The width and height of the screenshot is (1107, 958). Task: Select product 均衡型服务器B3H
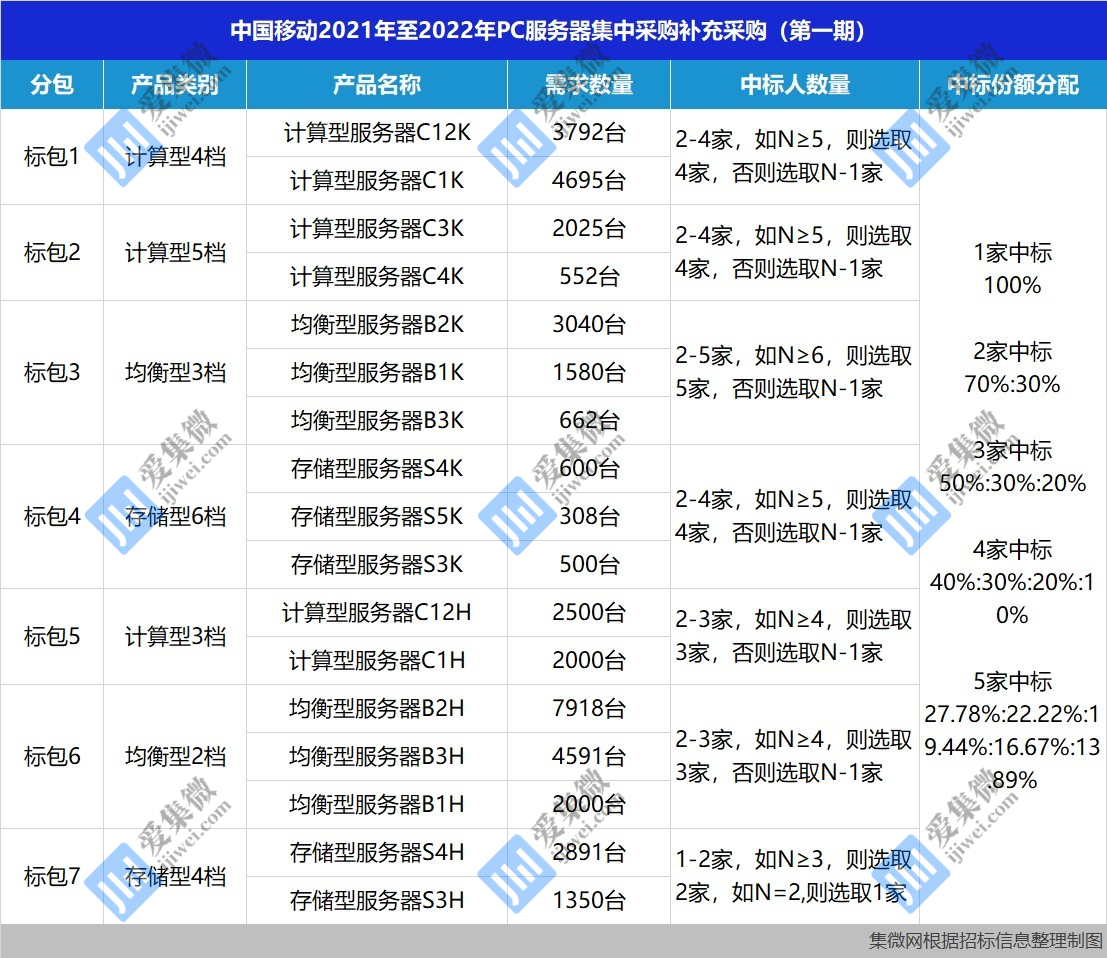pos(377,756)
